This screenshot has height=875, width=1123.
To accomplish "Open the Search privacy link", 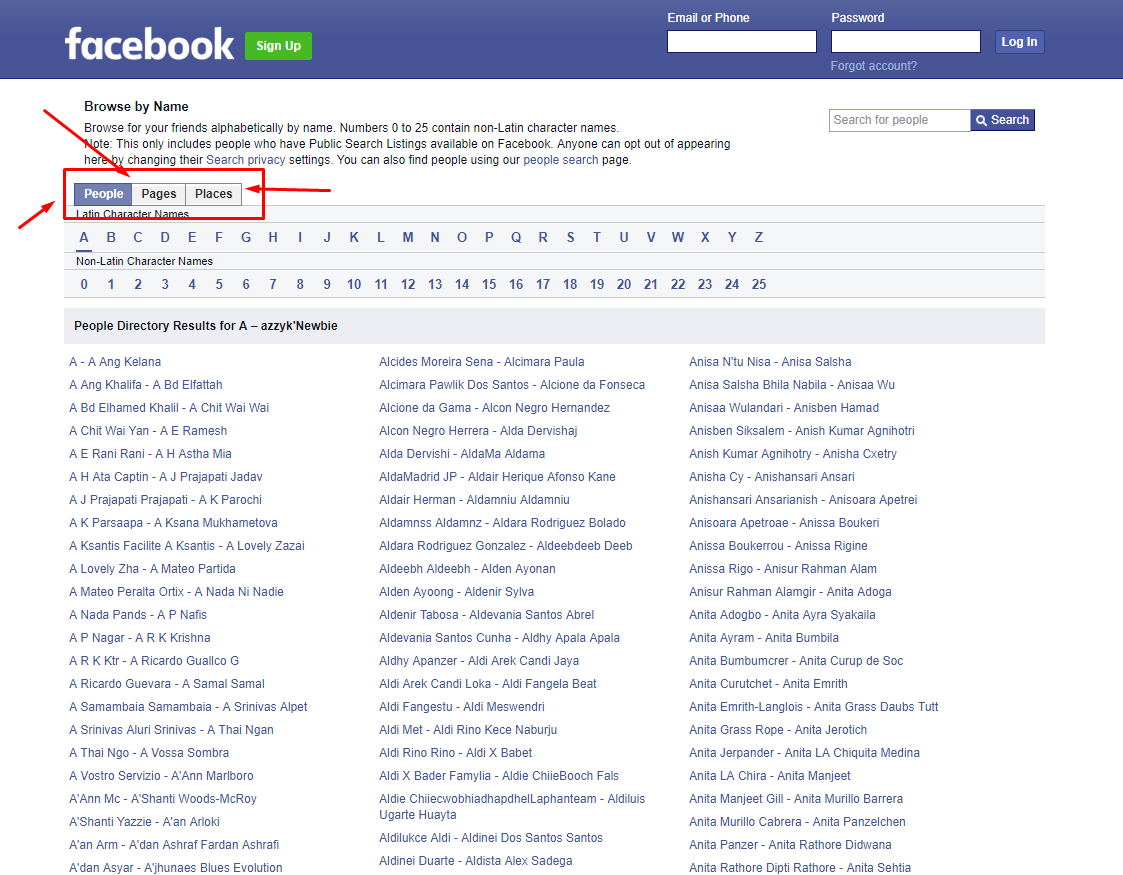I will (246, 160).
